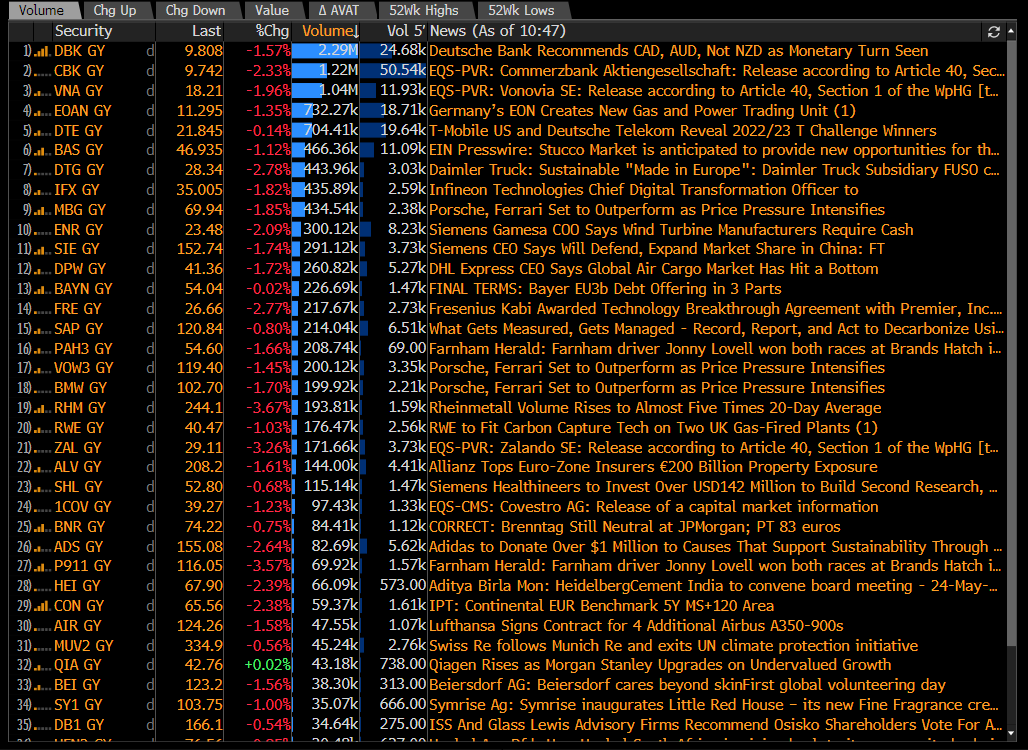Open T-Mobile US and Deutsche Telekom headline
The width and height of the screenshot is (1028, 750).
682,130
